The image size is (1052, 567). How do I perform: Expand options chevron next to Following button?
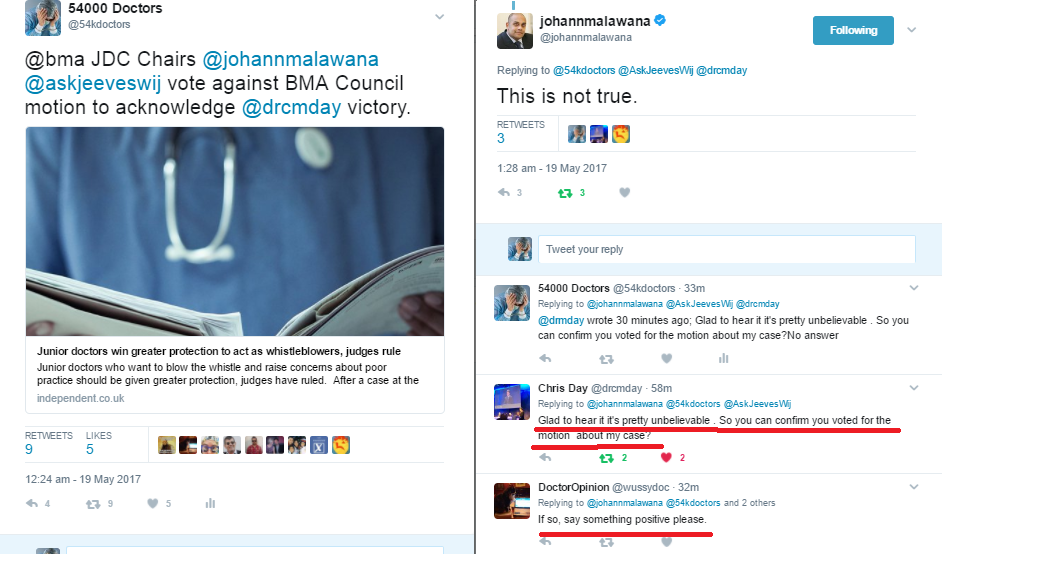911,30
